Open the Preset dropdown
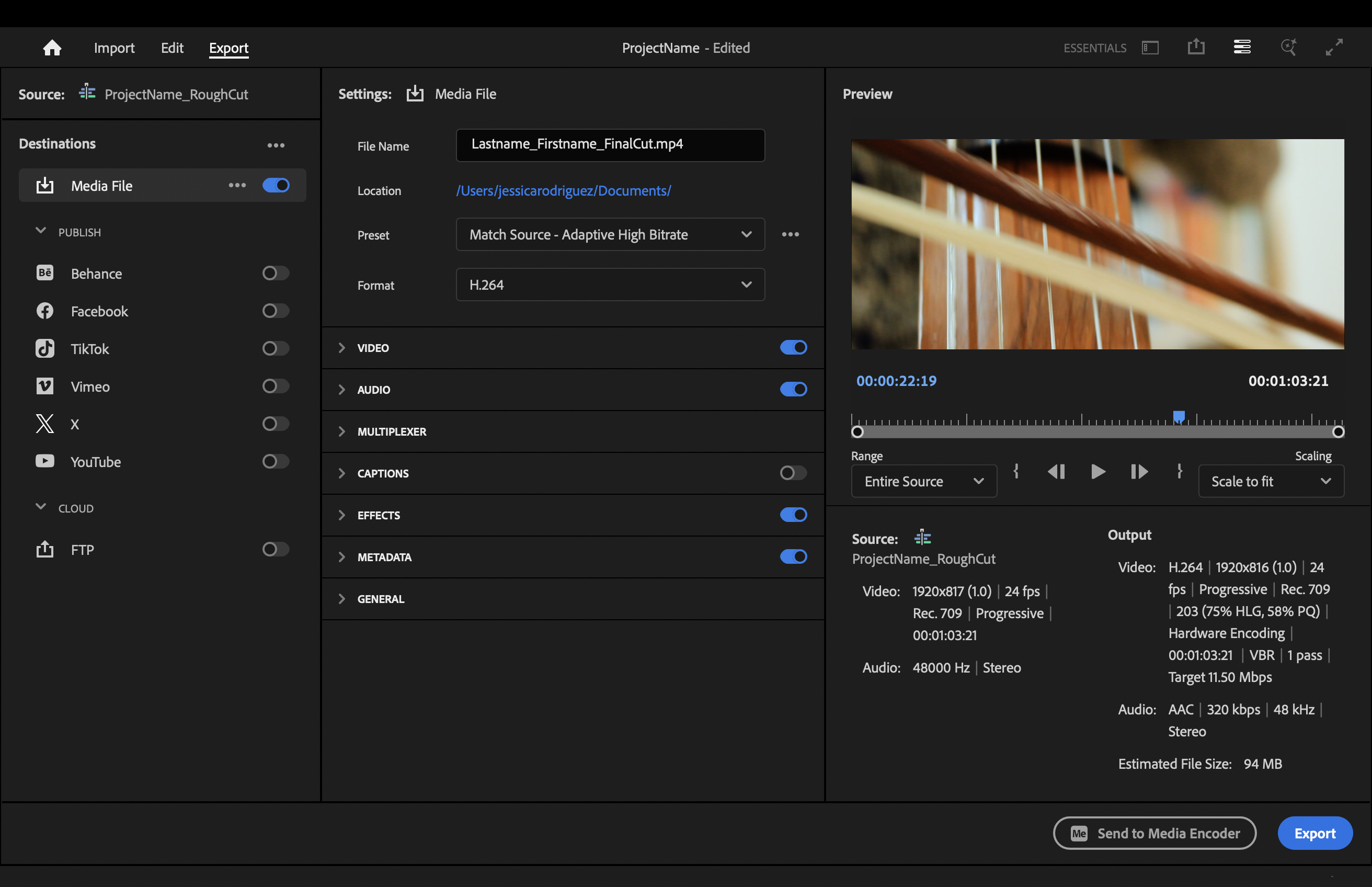The width and height of the screenshot is (1372, 887). coord(610,234)
